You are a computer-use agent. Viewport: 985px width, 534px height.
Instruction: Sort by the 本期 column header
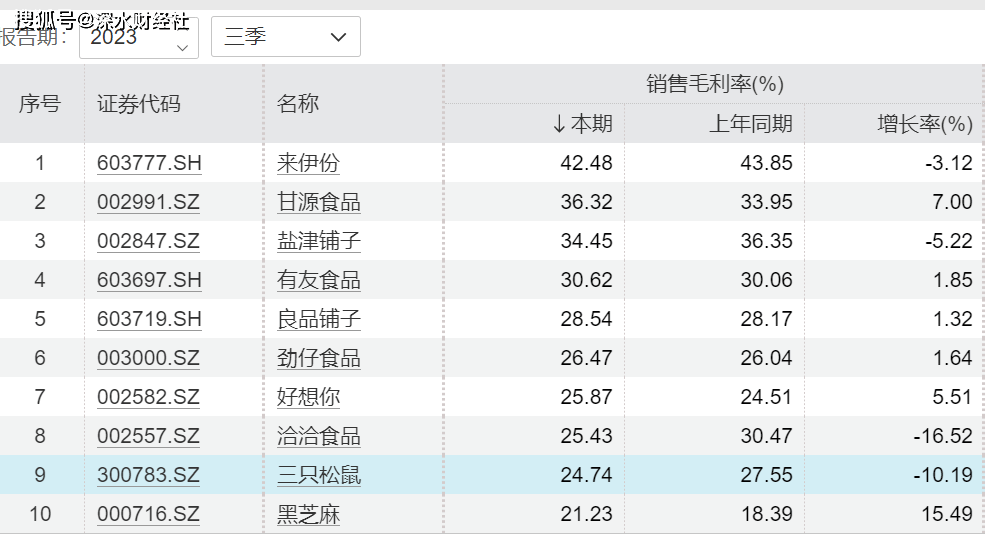tap(582, 124)
